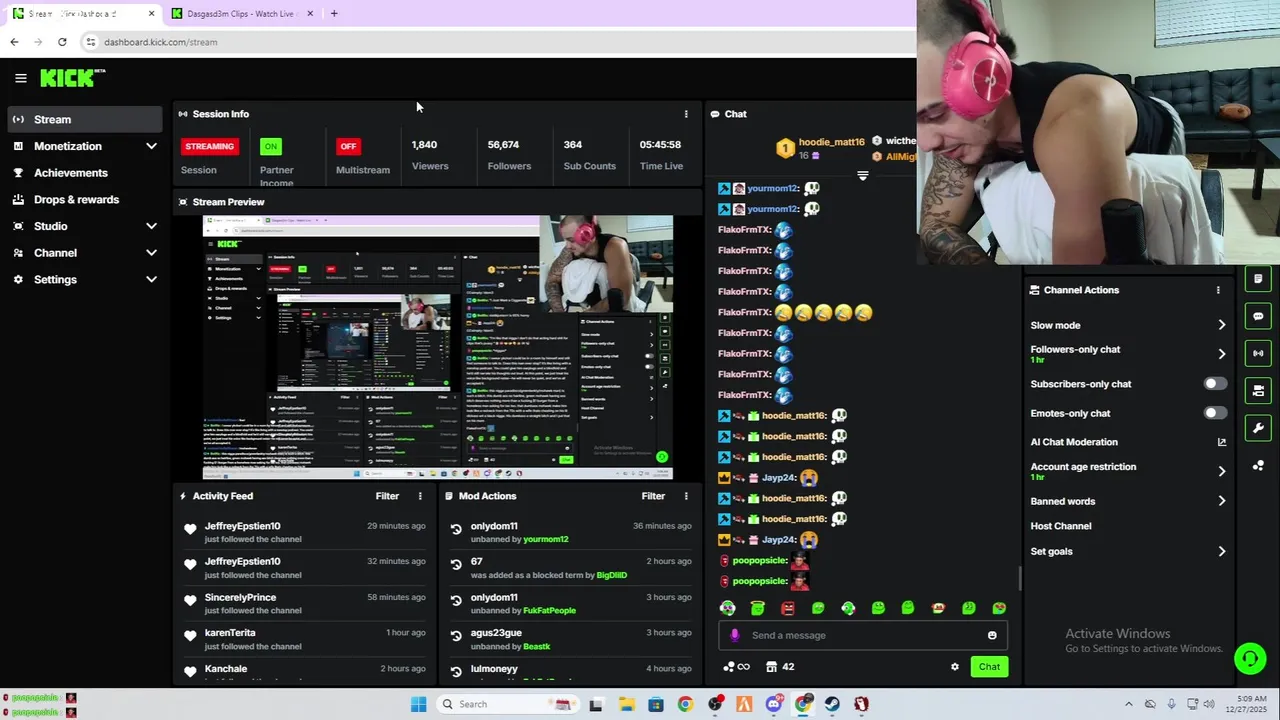
Task: Open BigDIIID moderator link
Action: 611,575
